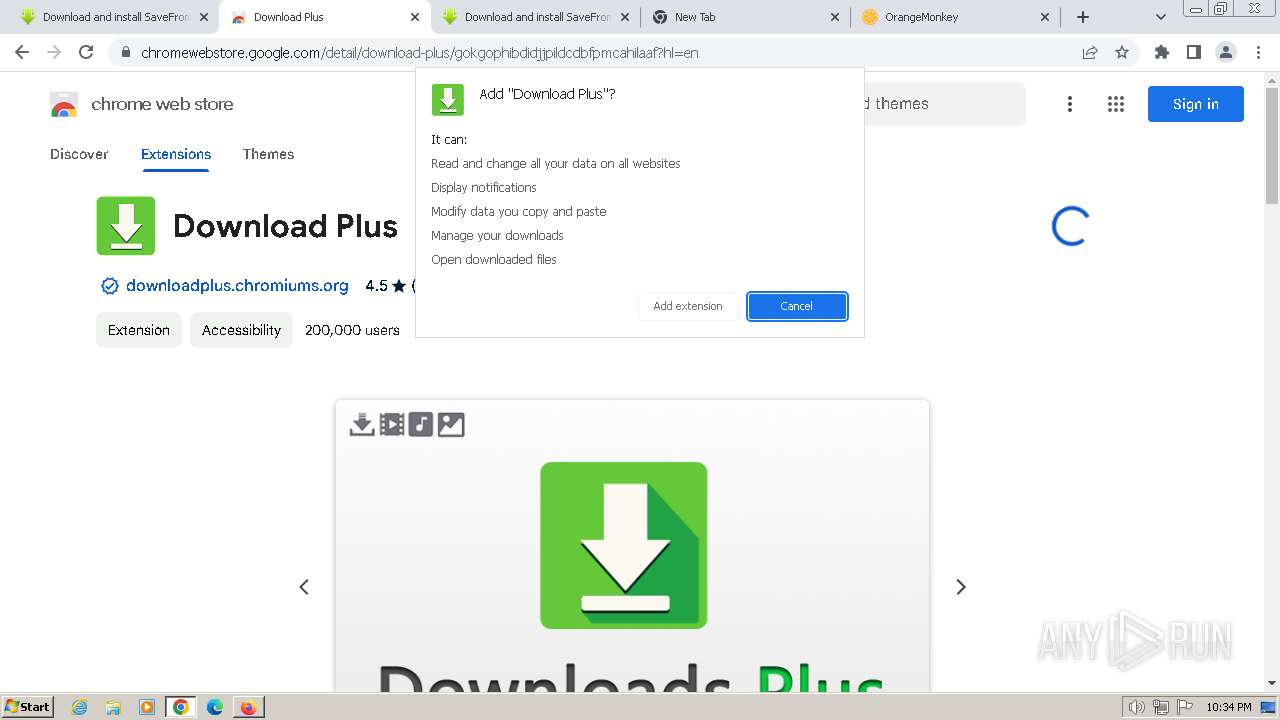Open Internet Explorer from the taskbar

[x=80, y=707]
